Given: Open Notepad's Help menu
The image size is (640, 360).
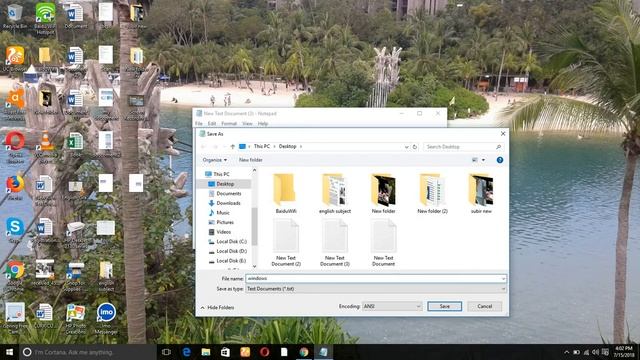Looking at the screenshot, I should tap(262, 124).
